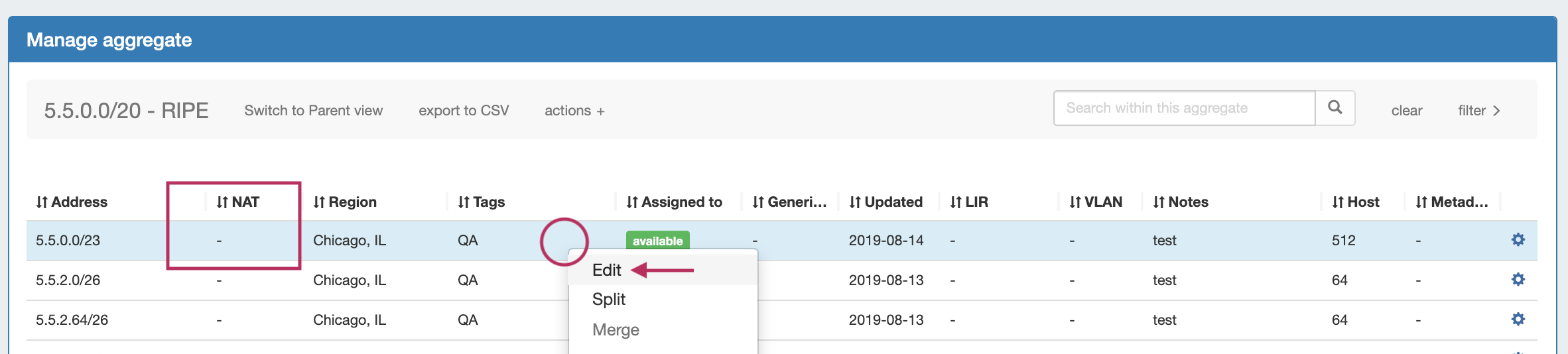This screenshot has height=354, width=1568.
Task: Sort table by Address column
Action: (72, 202)
